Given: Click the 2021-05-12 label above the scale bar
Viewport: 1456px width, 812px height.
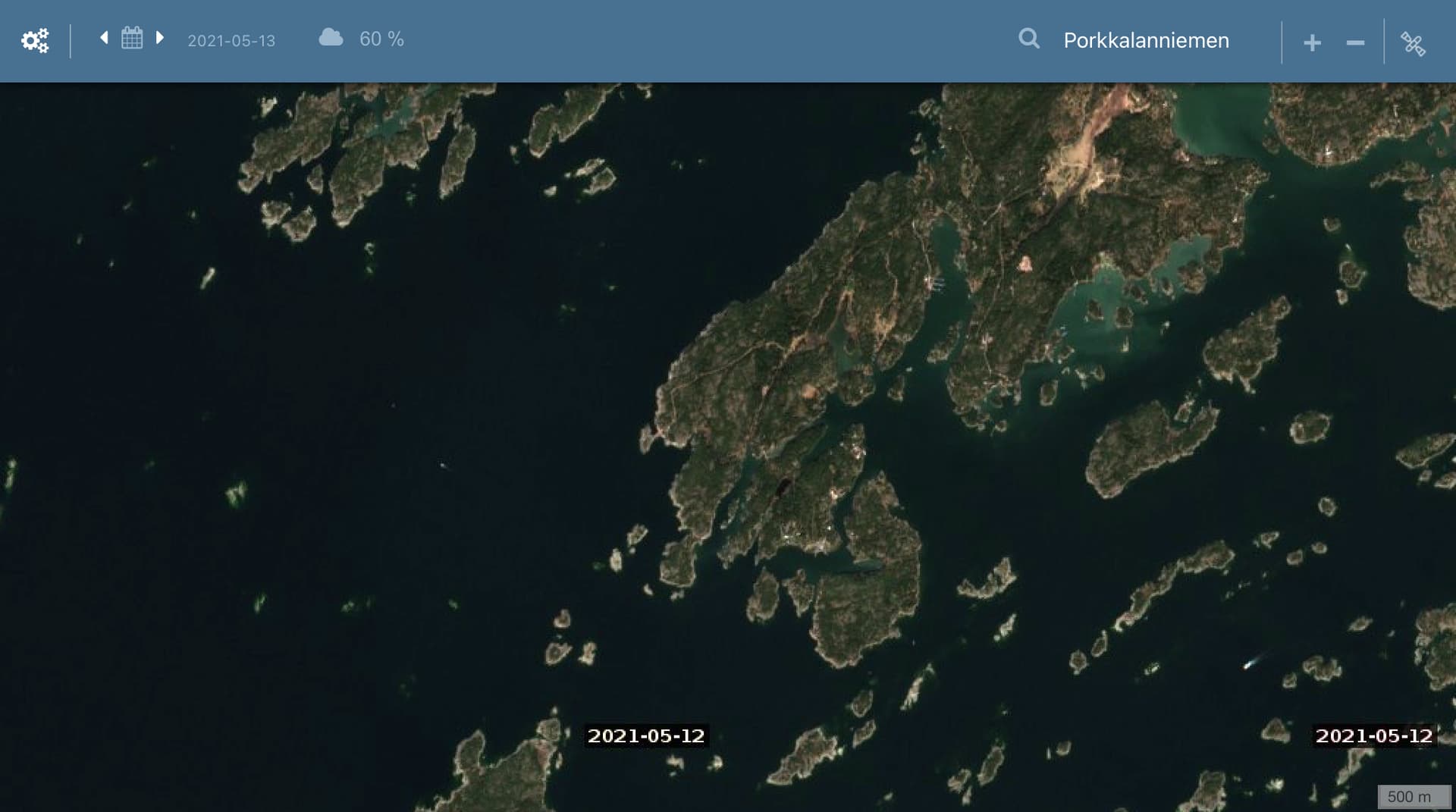Looking at the screenshot, I should tap(1373, 735).
